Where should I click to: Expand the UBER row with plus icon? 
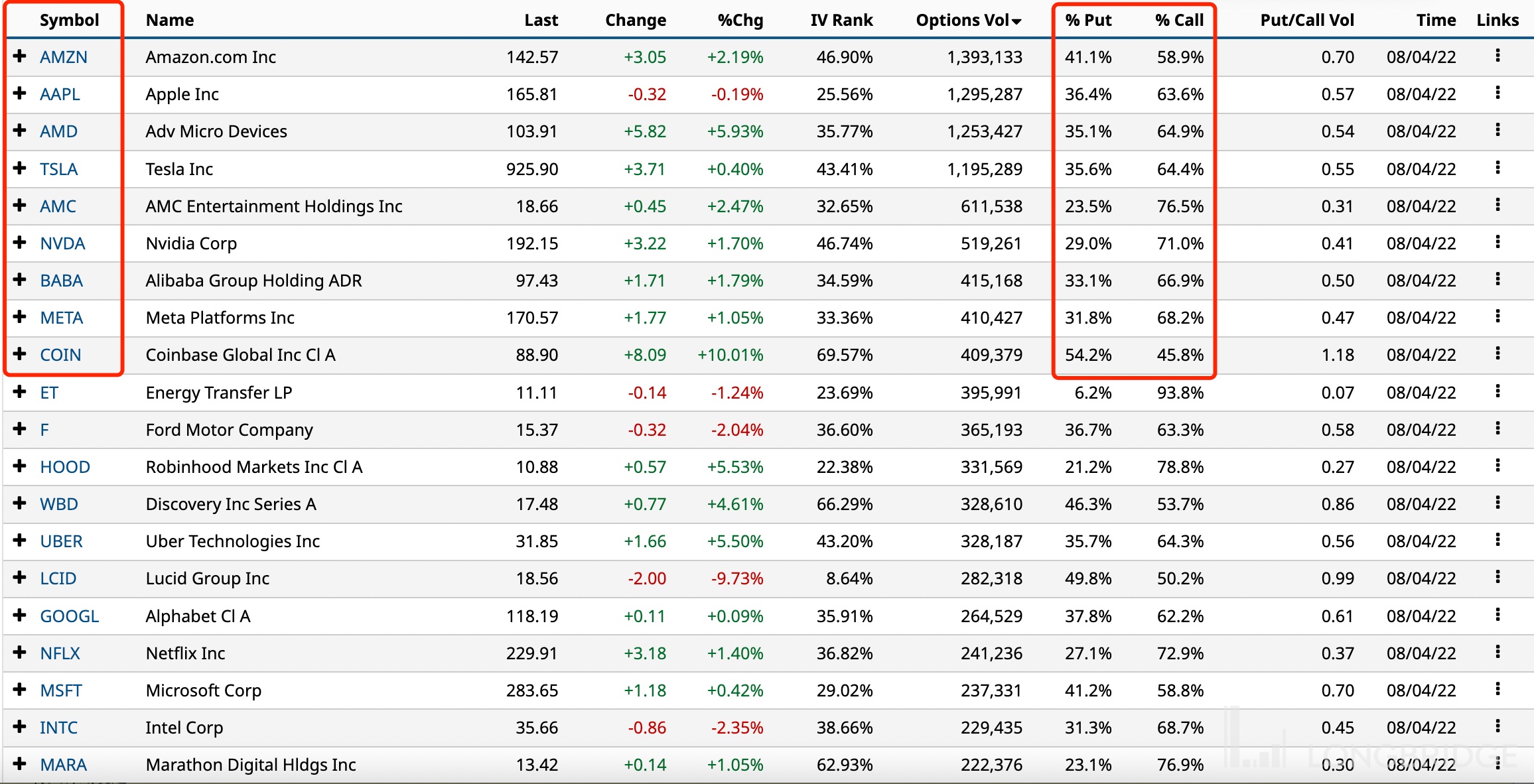[x=20, y=540]
